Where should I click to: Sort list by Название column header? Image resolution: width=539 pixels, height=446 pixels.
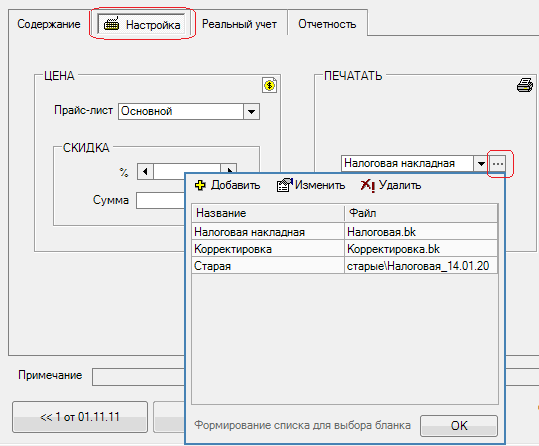click(268, 213)
